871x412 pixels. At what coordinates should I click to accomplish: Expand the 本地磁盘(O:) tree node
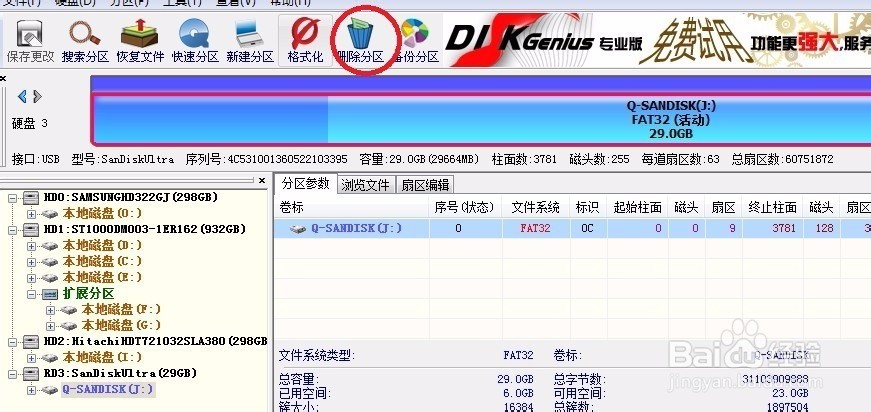[31, 214]
